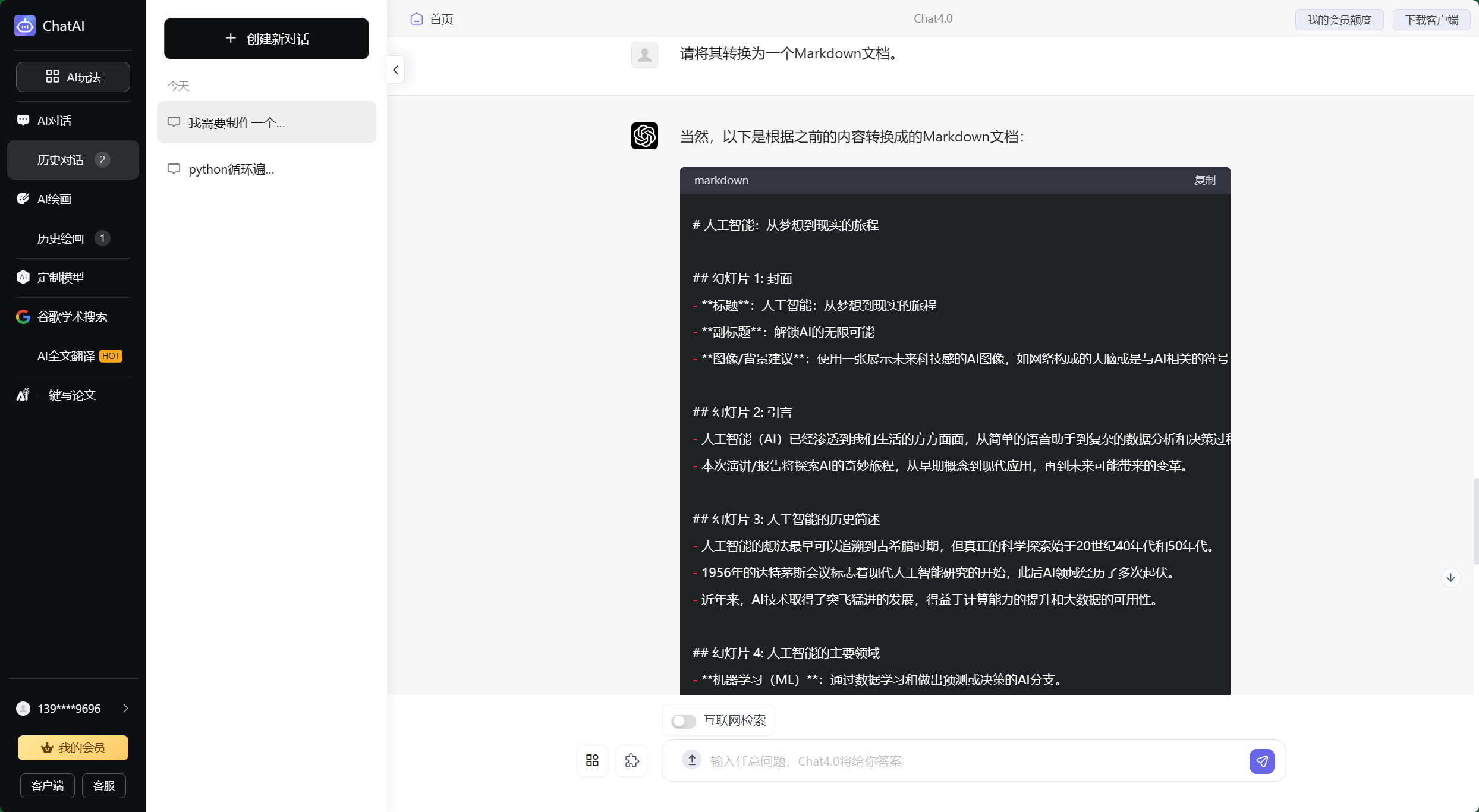Click the 谷歌学术搜索 Google Scholar icon

click(23, 316)
